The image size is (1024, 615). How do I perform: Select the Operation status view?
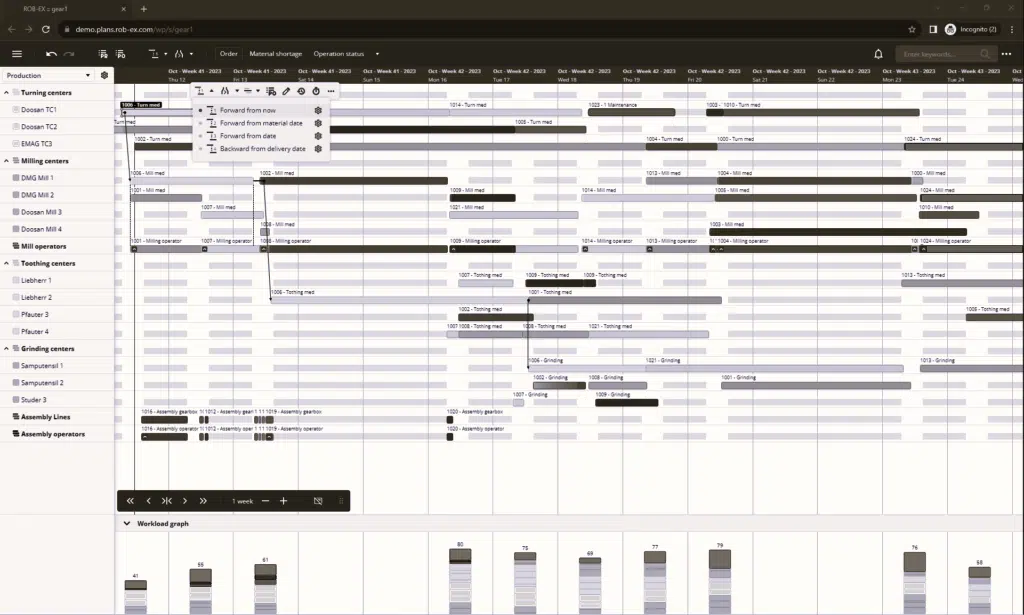coord(339,54)
